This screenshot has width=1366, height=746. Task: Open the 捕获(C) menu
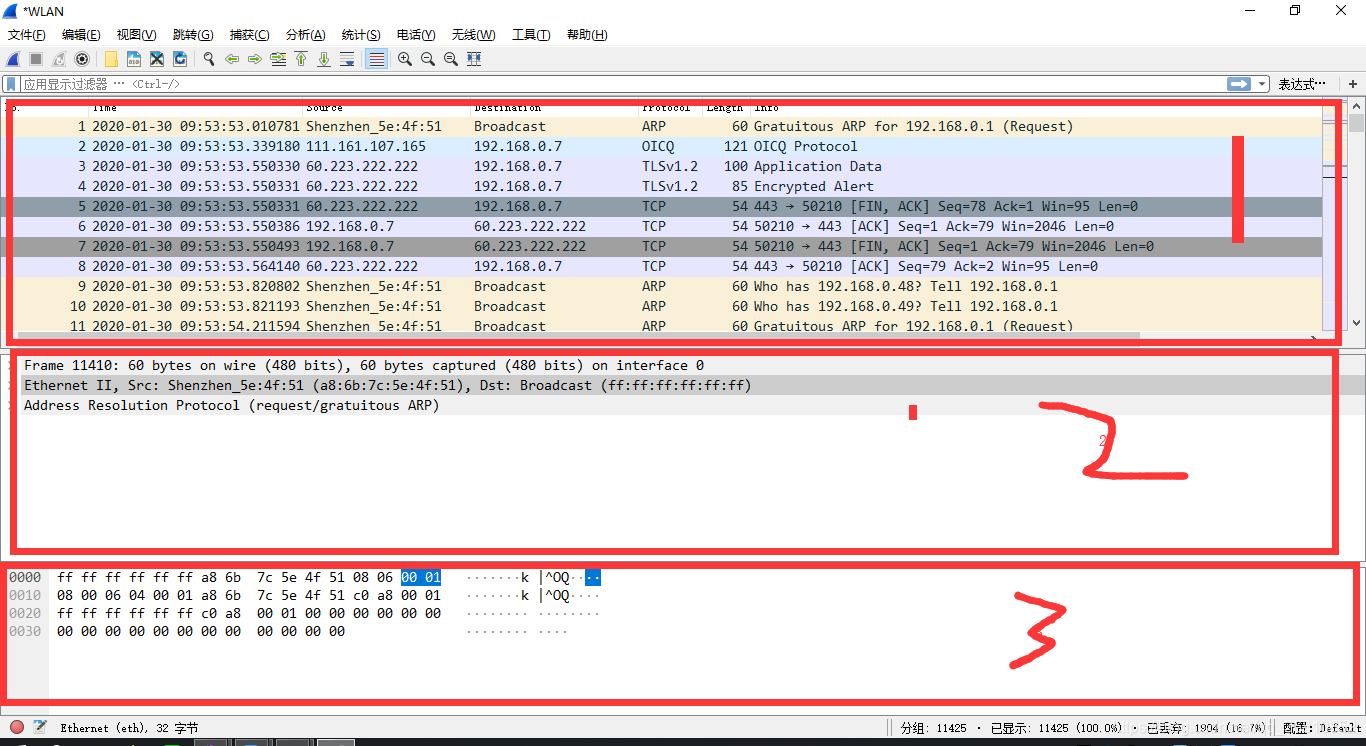250,35
